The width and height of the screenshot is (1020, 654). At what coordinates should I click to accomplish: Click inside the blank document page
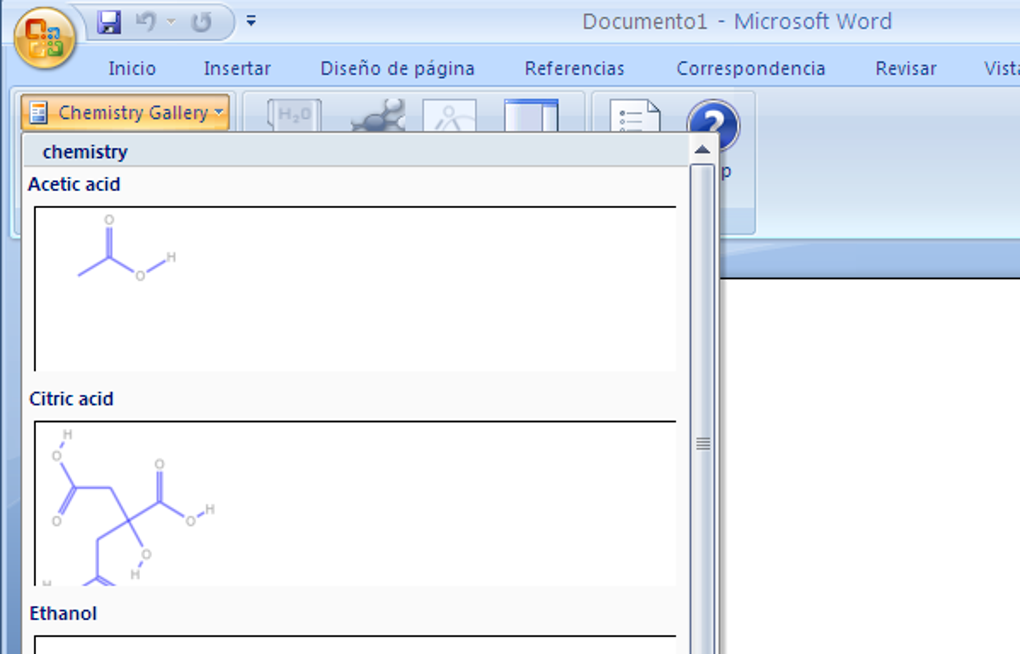click(x=870, y=466)
